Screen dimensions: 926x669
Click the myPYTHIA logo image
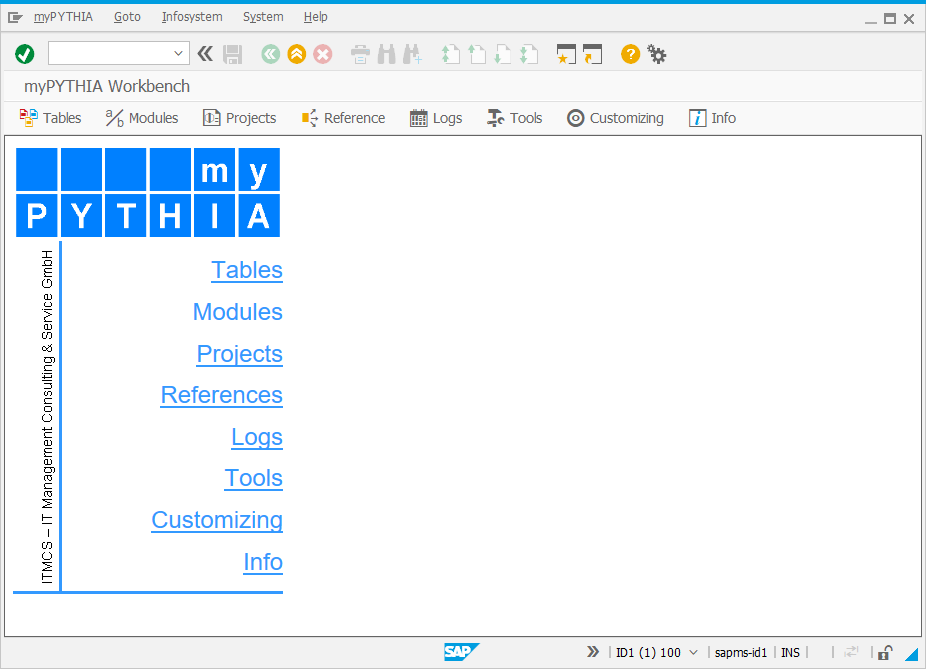pyautogui.click(x=148, y=192)
